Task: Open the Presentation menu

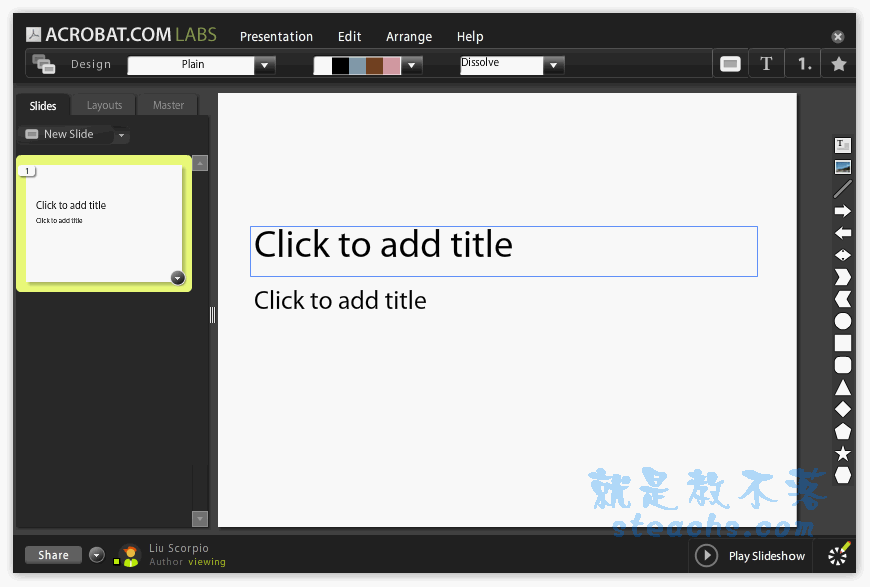Action: tap(276, 37)
